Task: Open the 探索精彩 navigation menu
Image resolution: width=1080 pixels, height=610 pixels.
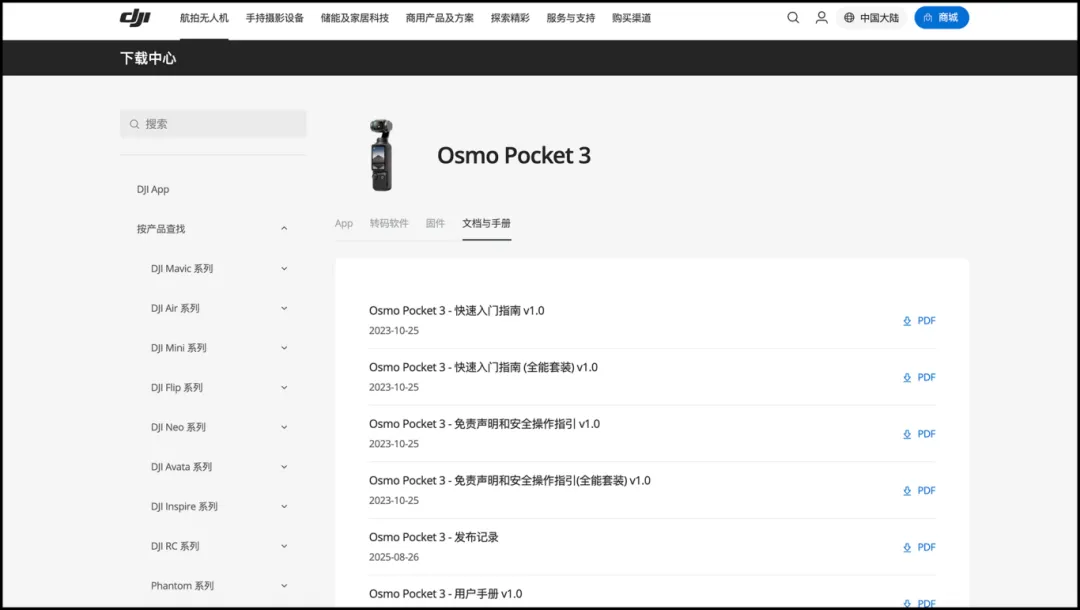Action: [510, 18]
